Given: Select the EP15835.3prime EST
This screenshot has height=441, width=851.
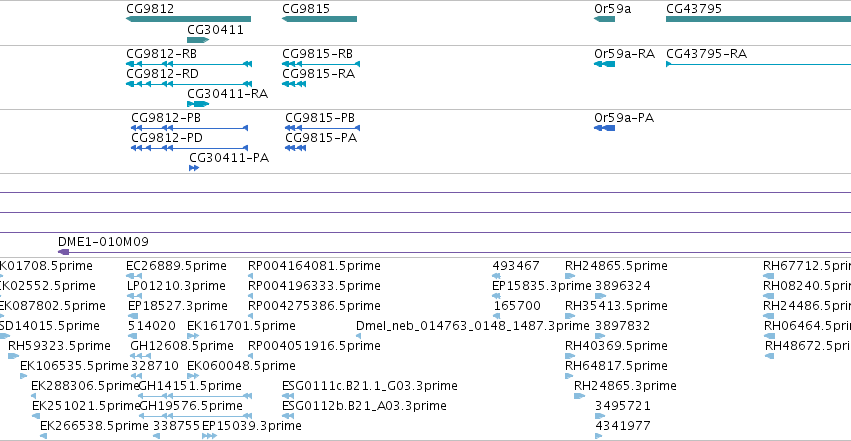Looking at the screenshot, I should (496, 296).
